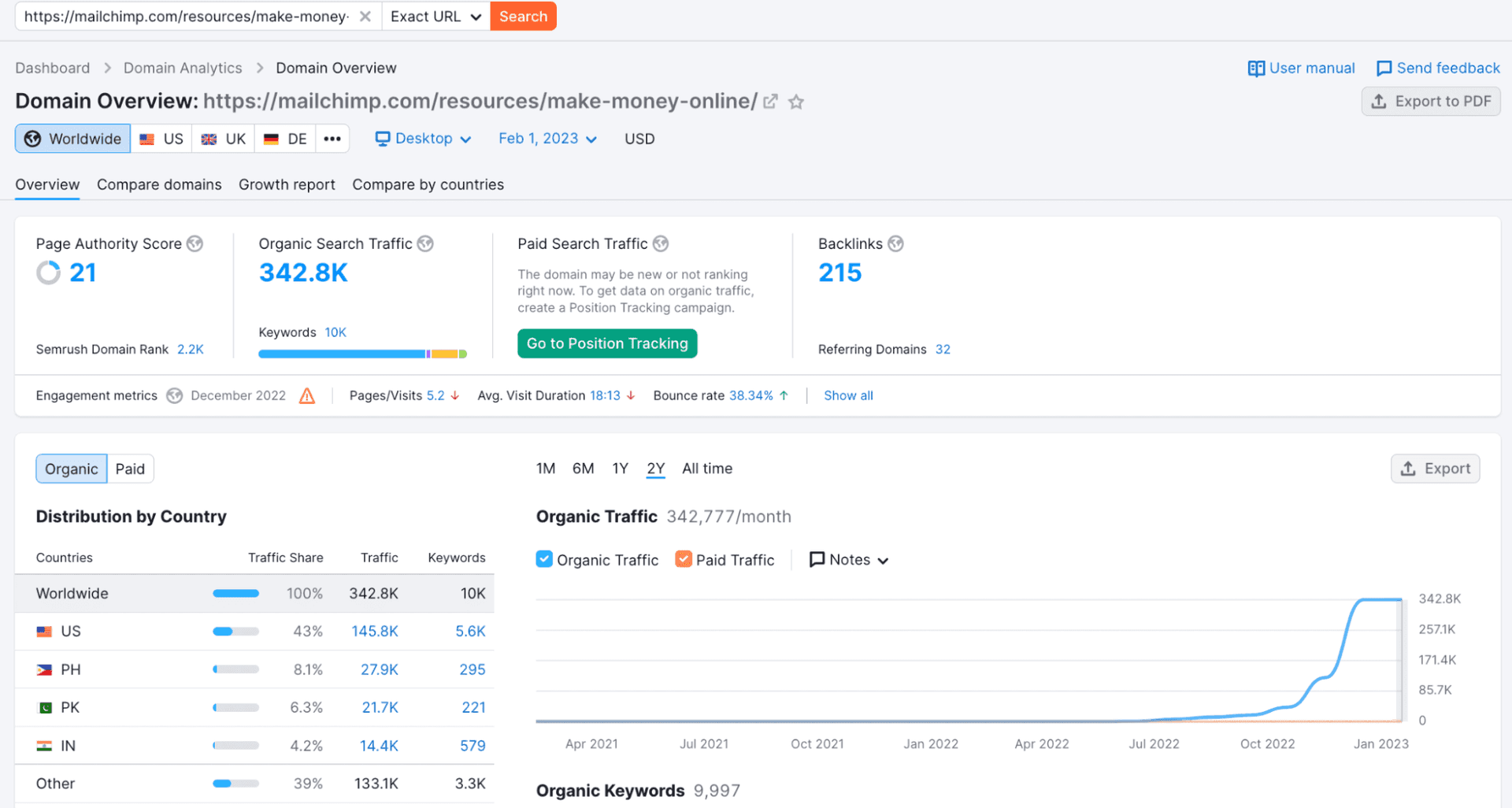
Task: Click globe icon next to Engagement metrics
Action: (x=175, y=395)
